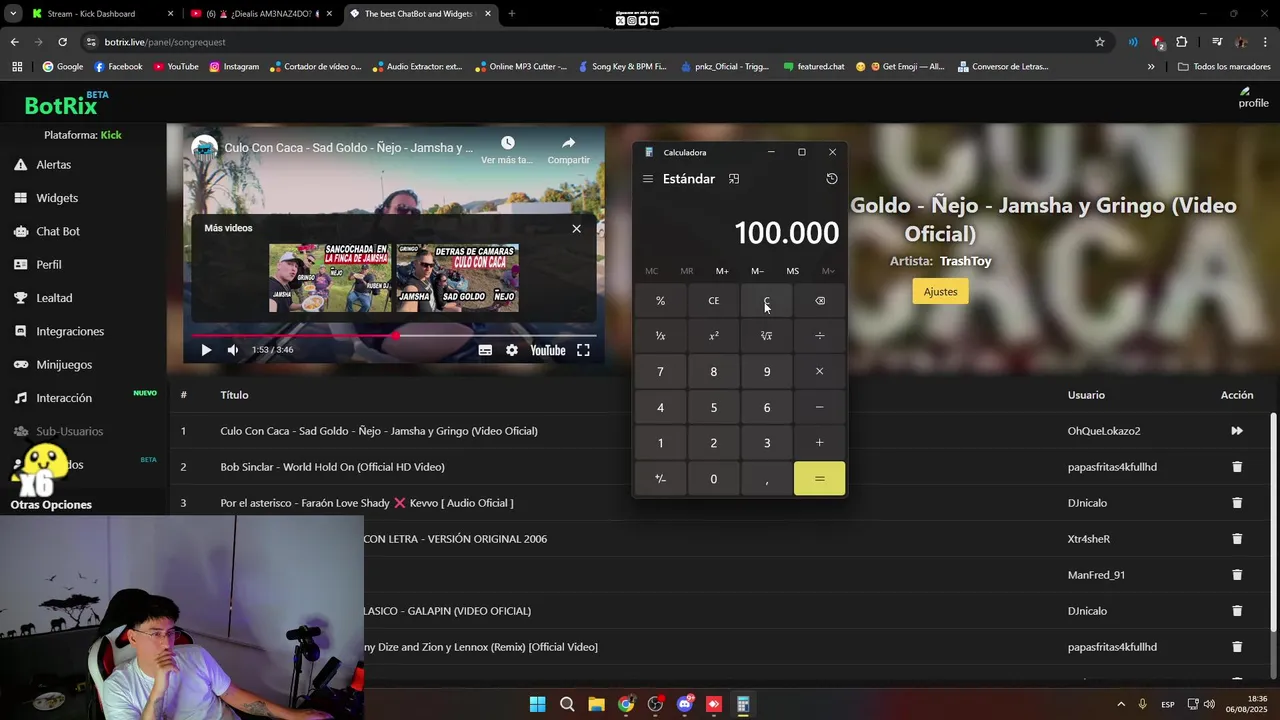The width and height of the screenshot is (1280, 720).
Task: Toggle calculator keep on top
Action: (x=734, y=179)
